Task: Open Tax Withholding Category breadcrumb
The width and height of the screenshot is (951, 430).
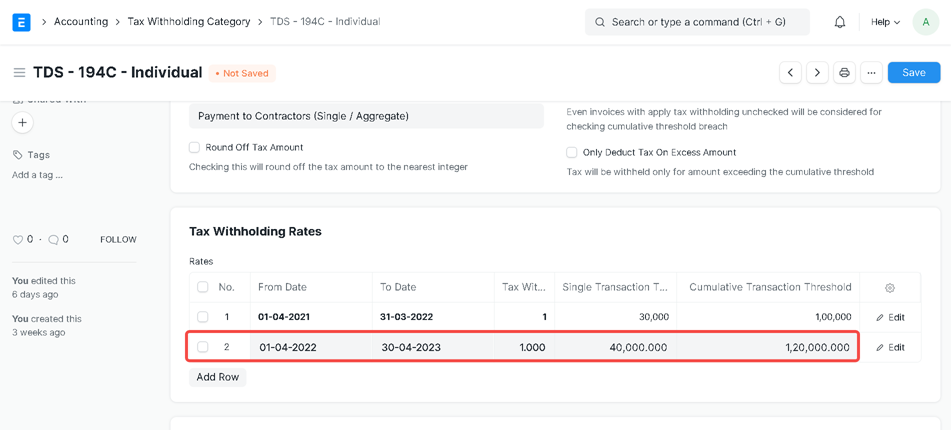Action: point(189,22)
